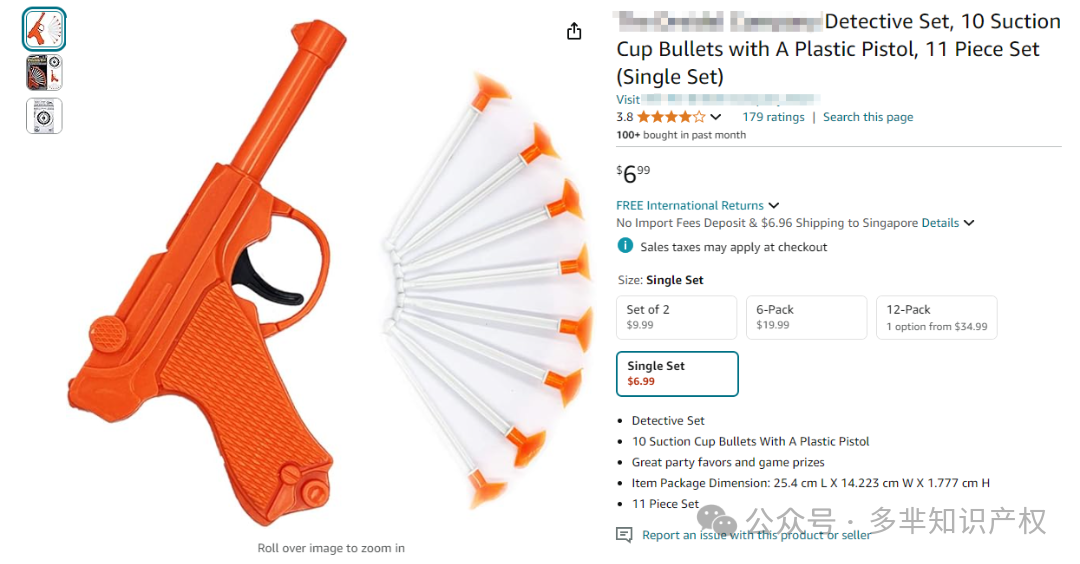The height and width of the screenshot is (564, 1080).
Task: Choose the 12-Pack size option
Action: point(936,317)
